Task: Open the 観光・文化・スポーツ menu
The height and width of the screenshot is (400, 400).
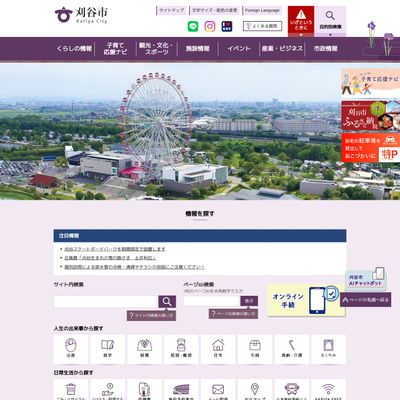Action: [x=156, y=49]
